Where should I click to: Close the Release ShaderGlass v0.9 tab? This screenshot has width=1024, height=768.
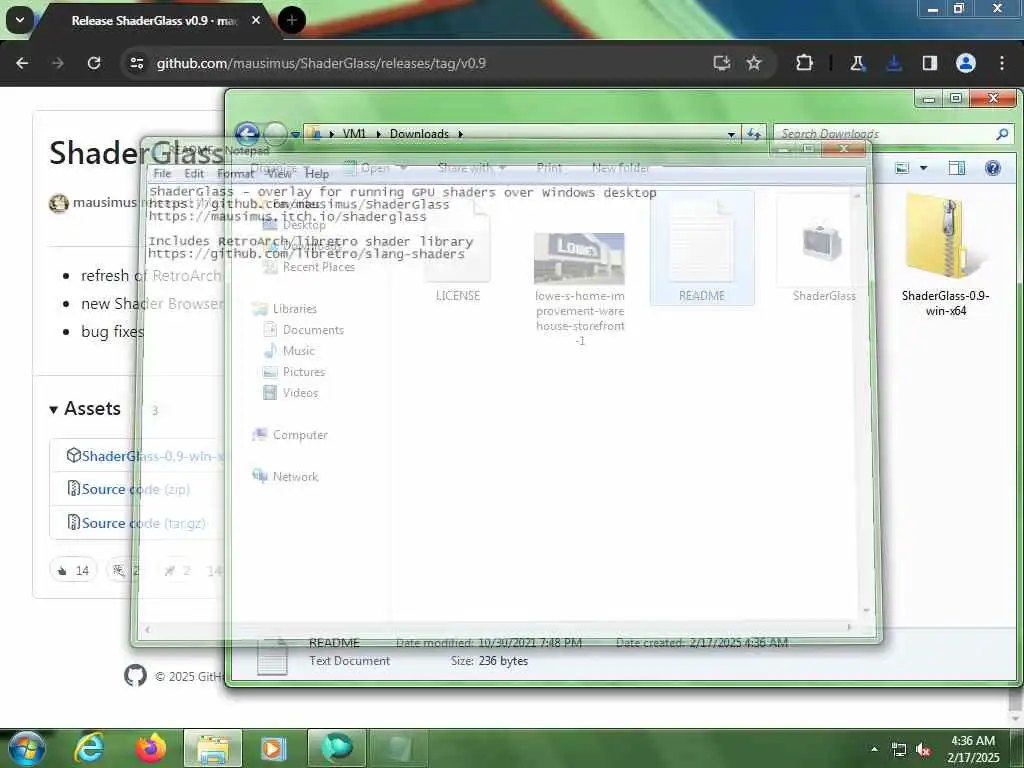tap(256, 20)
